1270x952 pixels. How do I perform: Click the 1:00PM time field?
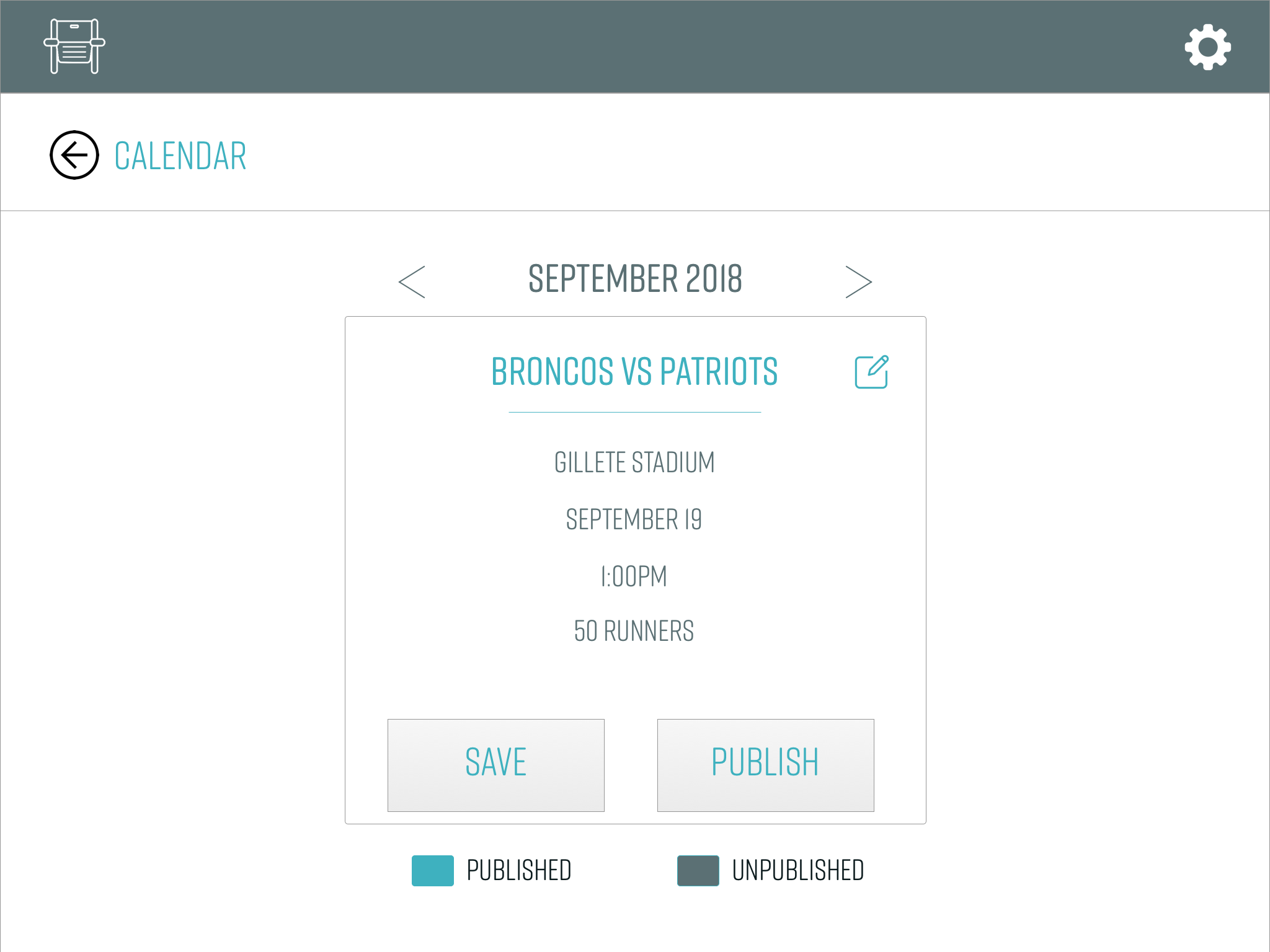(x=634, y=576)
